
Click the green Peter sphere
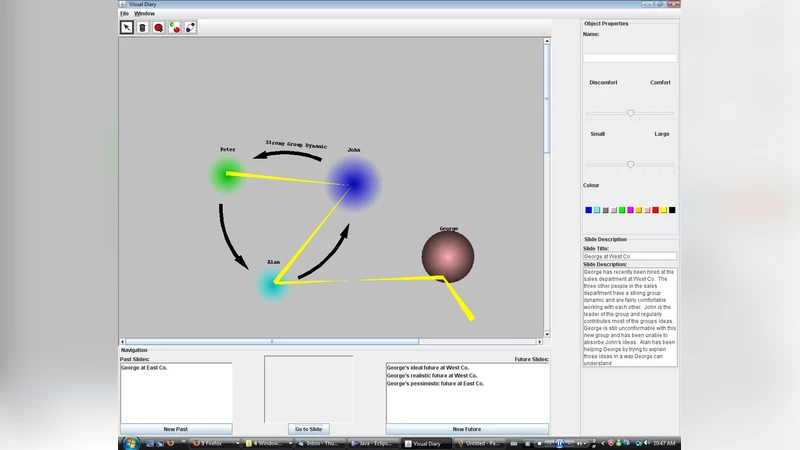tap(227, 175)
